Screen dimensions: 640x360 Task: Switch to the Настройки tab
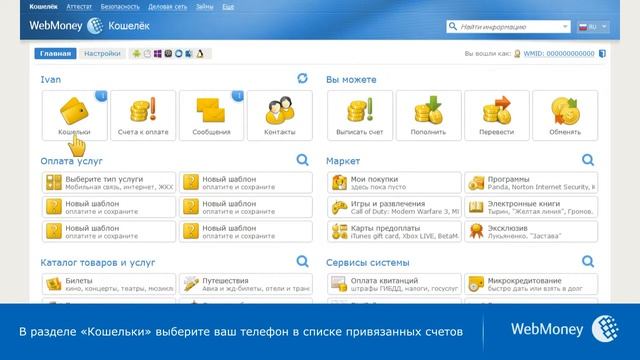coord(102,53)
